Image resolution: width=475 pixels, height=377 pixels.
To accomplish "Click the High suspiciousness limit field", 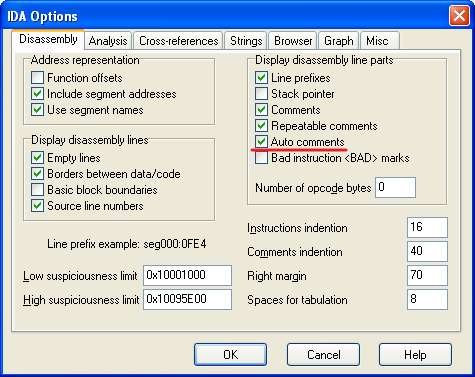I will tap(187, 299).
